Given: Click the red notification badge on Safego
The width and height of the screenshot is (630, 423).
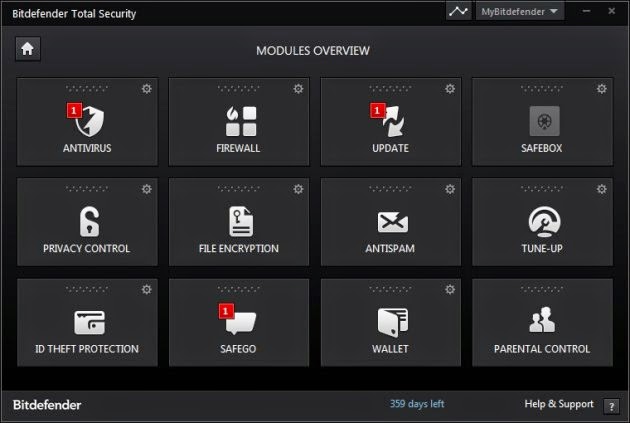Looking at the screenshot, I should pos(226,311).
